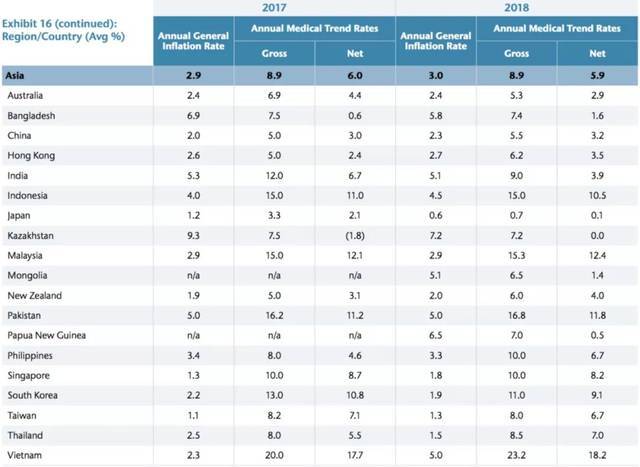
Task: Select the Australia row label
Action: [x=26, y=94]
